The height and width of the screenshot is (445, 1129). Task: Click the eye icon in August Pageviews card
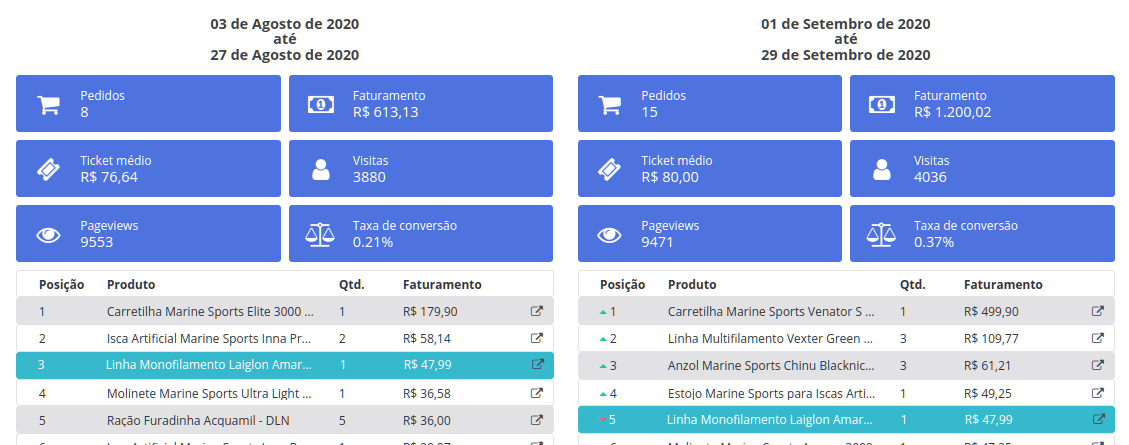point(48,235)
